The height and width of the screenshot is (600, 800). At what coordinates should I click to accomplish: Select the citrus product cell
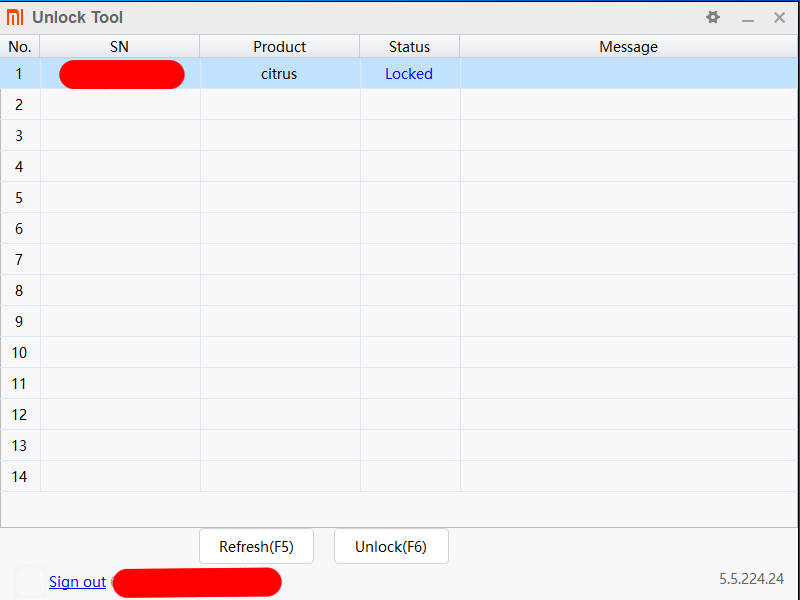(x=279, y=74)
